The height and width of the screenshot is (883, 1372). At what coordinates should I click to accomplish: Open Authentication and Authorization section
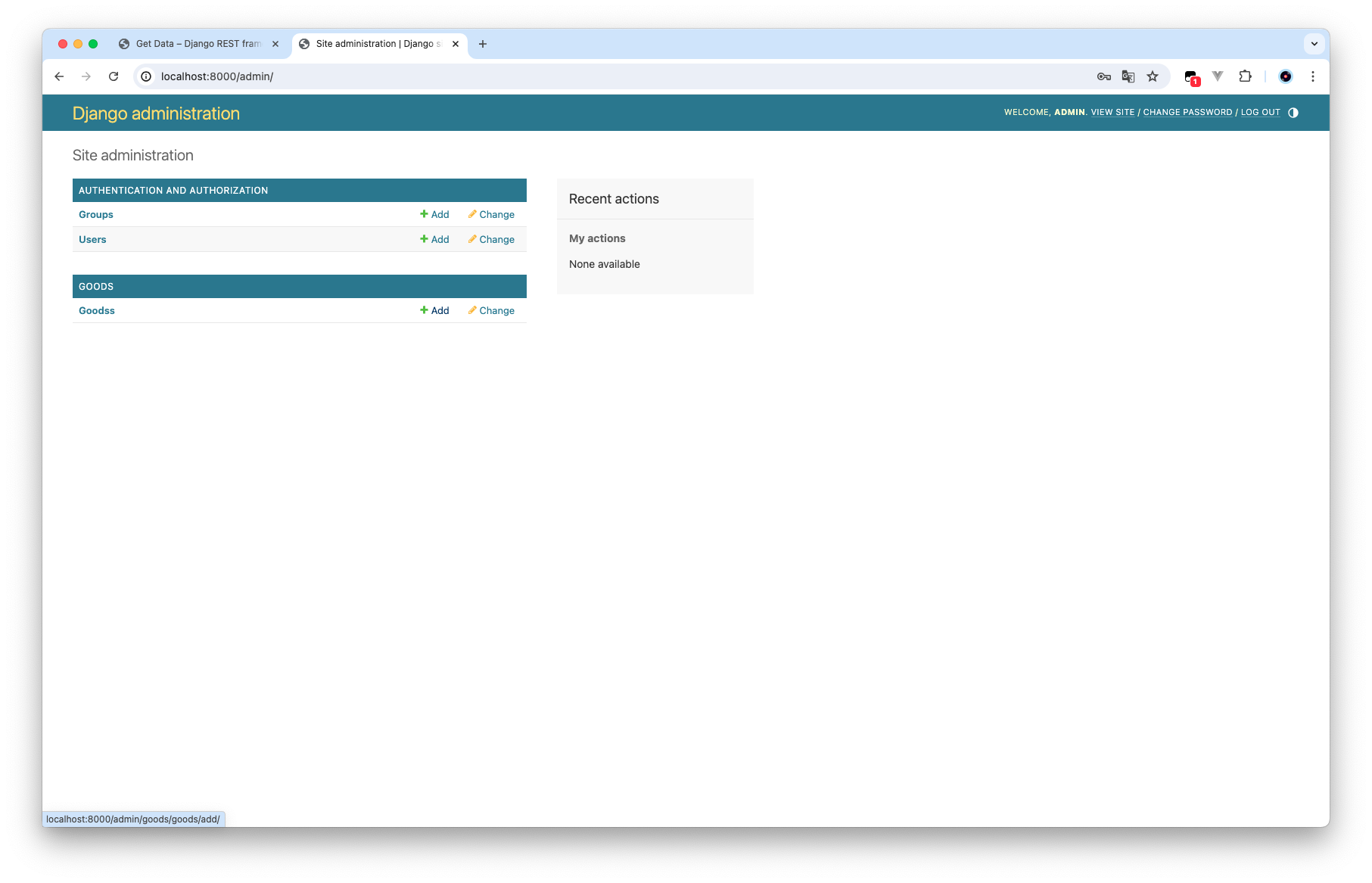(x=173, y=191)
